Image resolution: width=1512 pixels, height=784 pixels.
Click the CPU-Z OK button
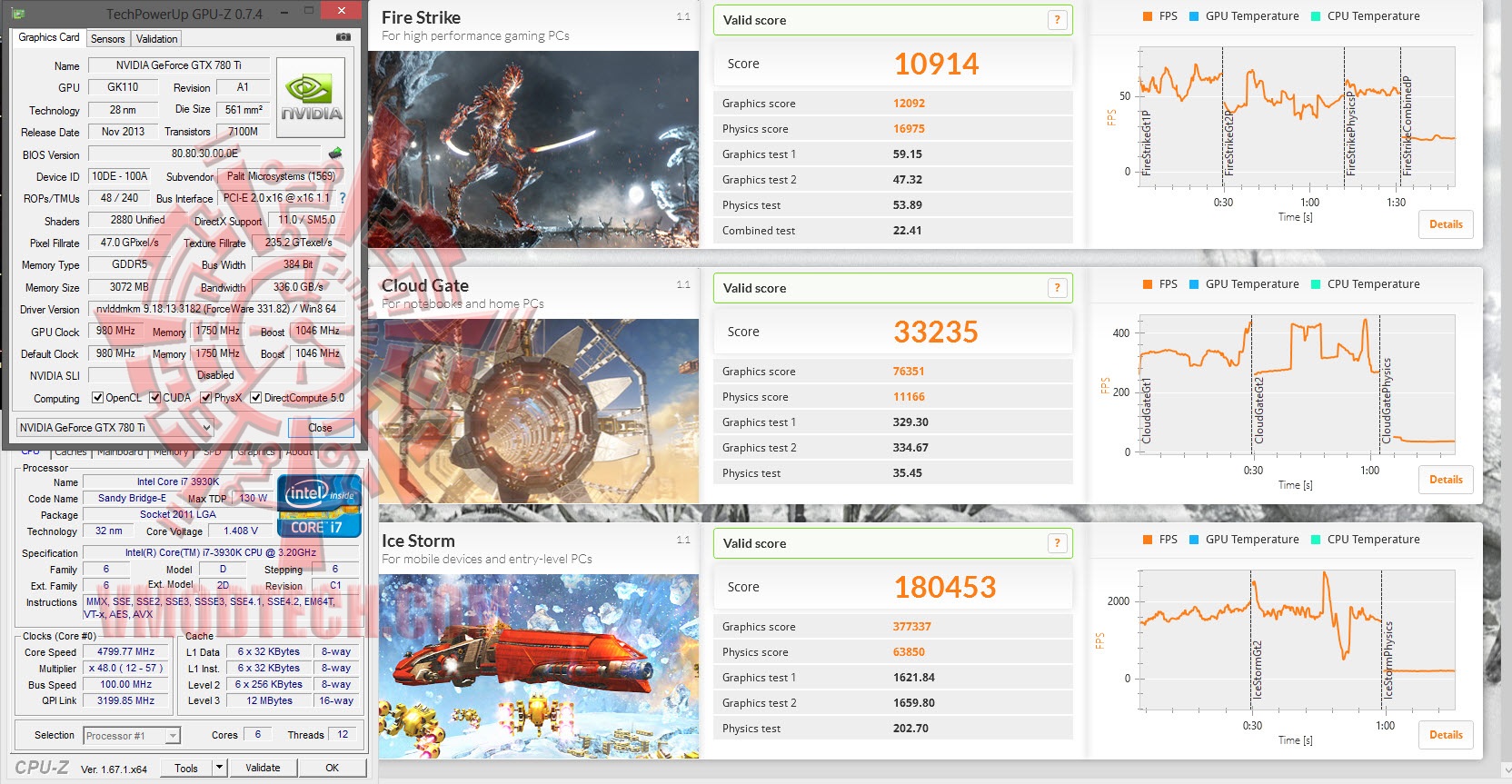pyautogui.click(x=333, y=768)
